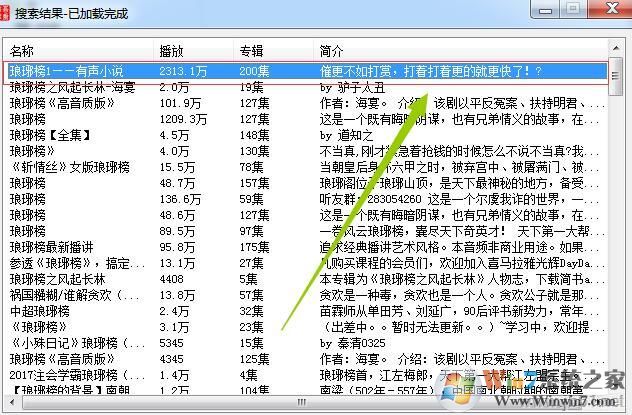Viewport: 632px width, 415px height.
Task: Close the search results window
Action: pyautogui.click(x=610, y=9)
